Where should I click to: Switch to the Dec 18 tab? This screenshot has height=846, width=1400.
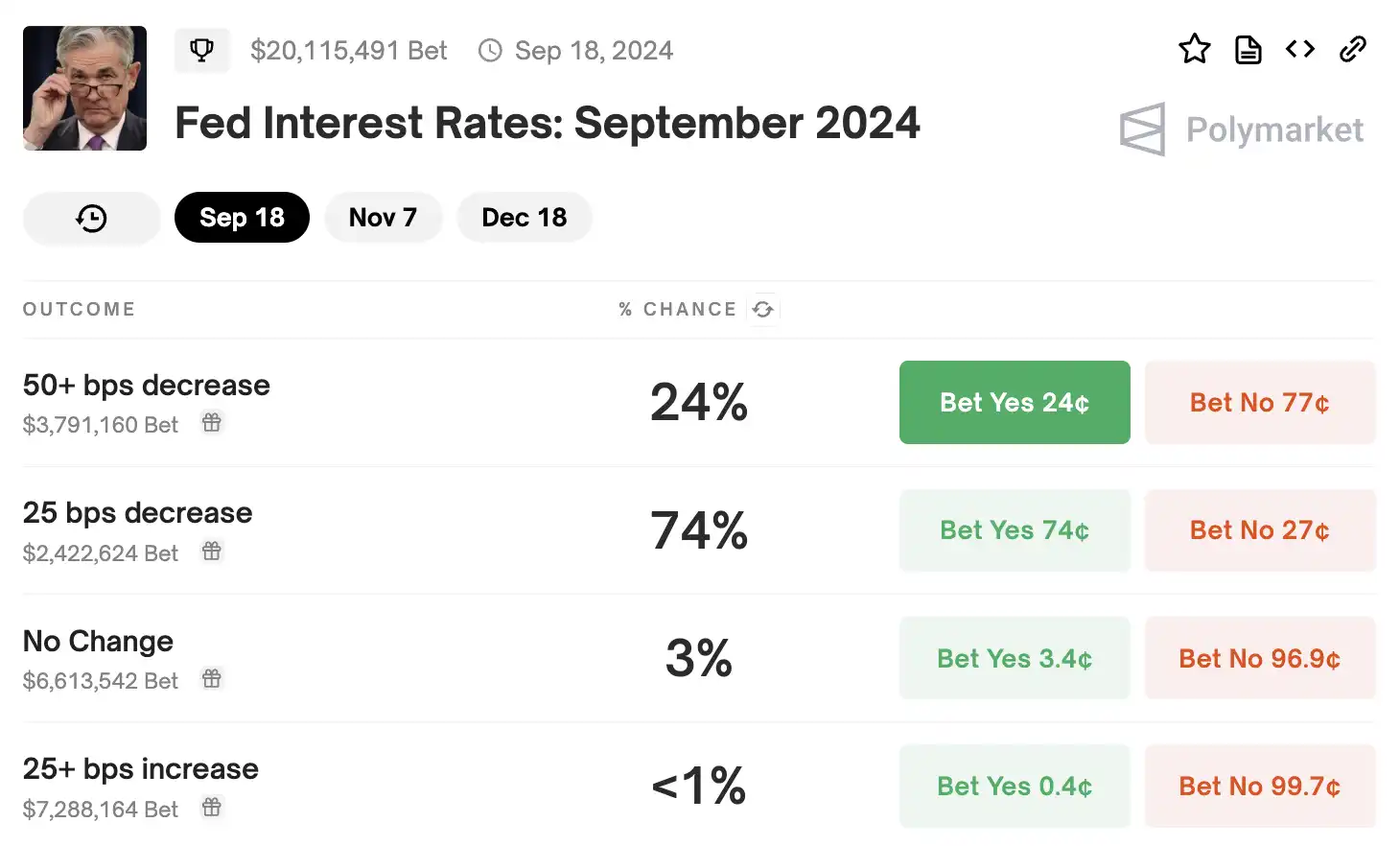click(524, 218)
